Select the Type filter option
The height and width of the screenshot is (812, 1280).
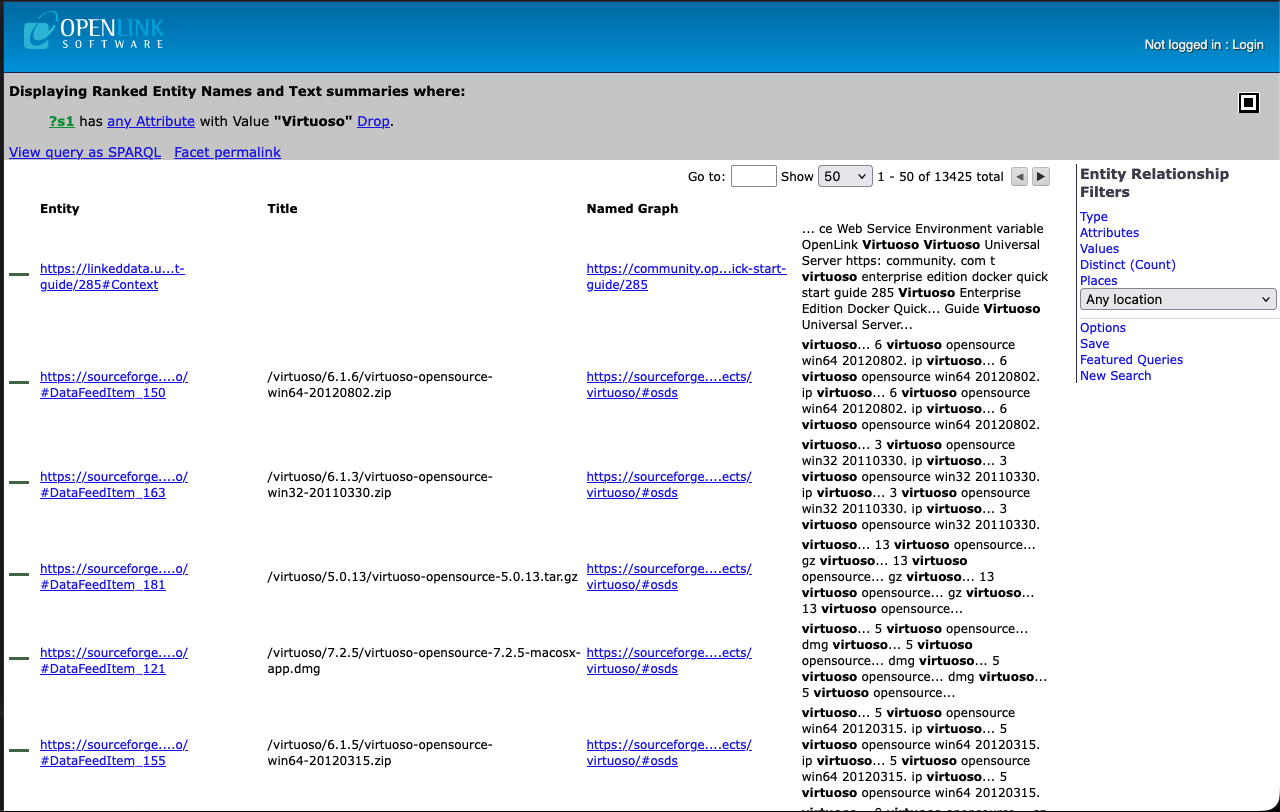pos(1093,216)
